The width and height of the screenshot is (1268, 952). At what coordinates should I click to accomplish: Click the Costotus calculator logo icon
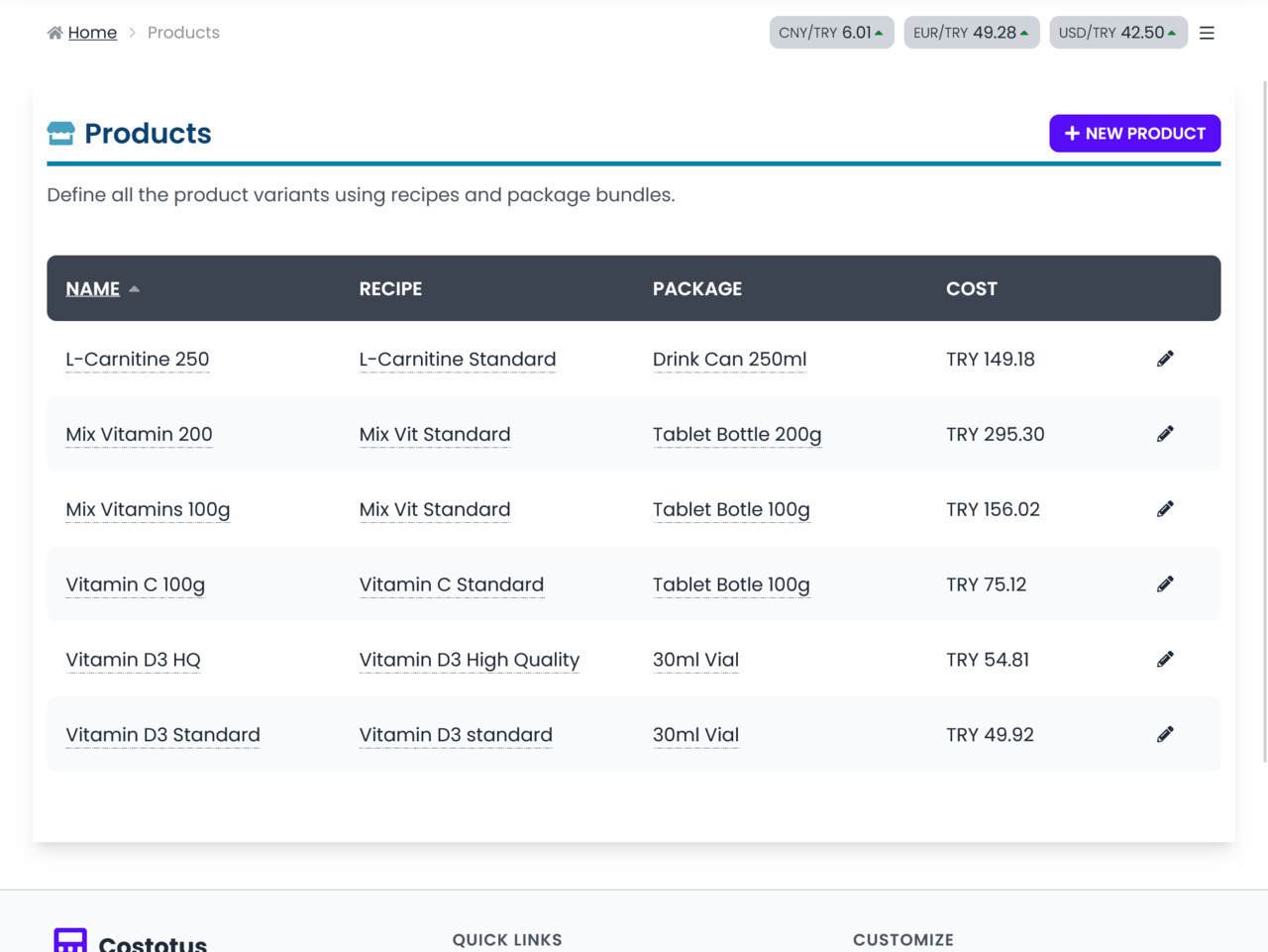pos(70,941)
